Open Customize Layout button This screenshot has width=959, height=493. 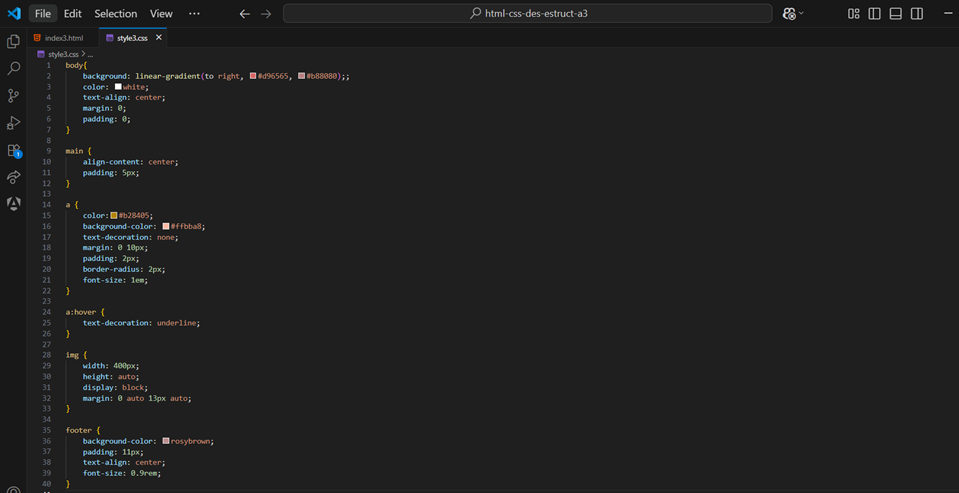(854, 13)
